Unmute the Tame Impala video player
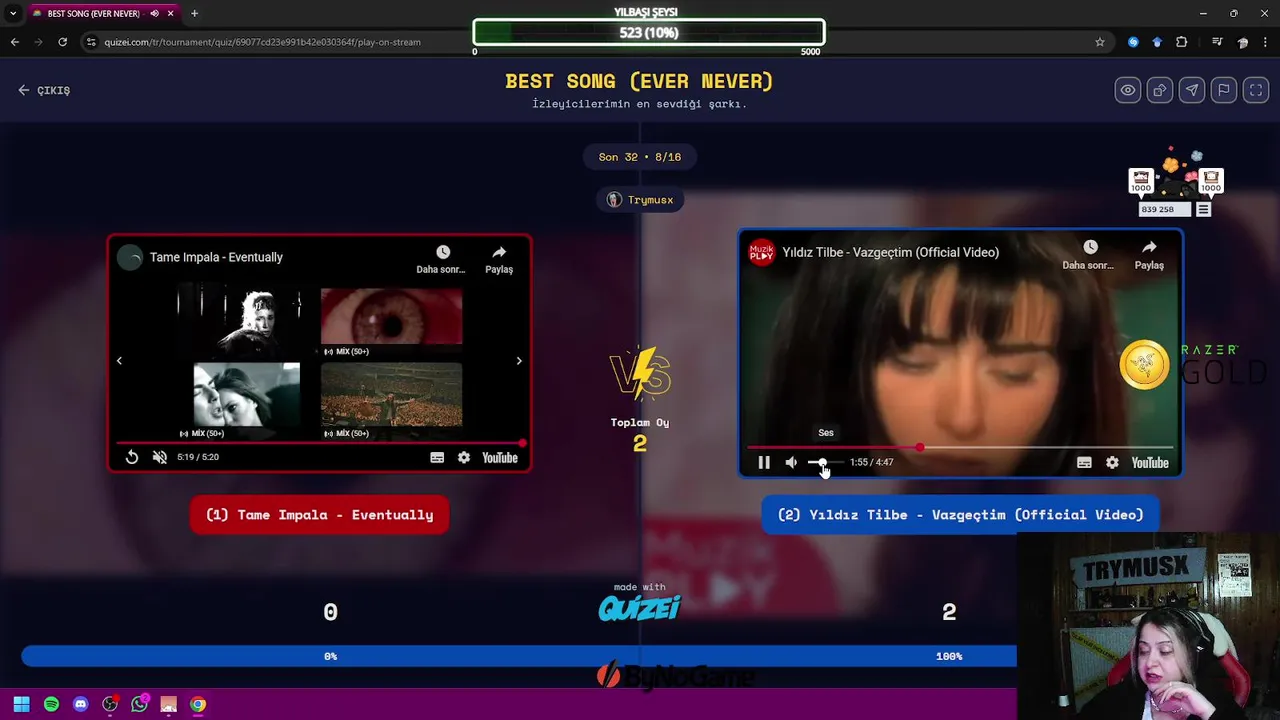The width and height of the screenshot is (1280, 720). pos(159,457)
